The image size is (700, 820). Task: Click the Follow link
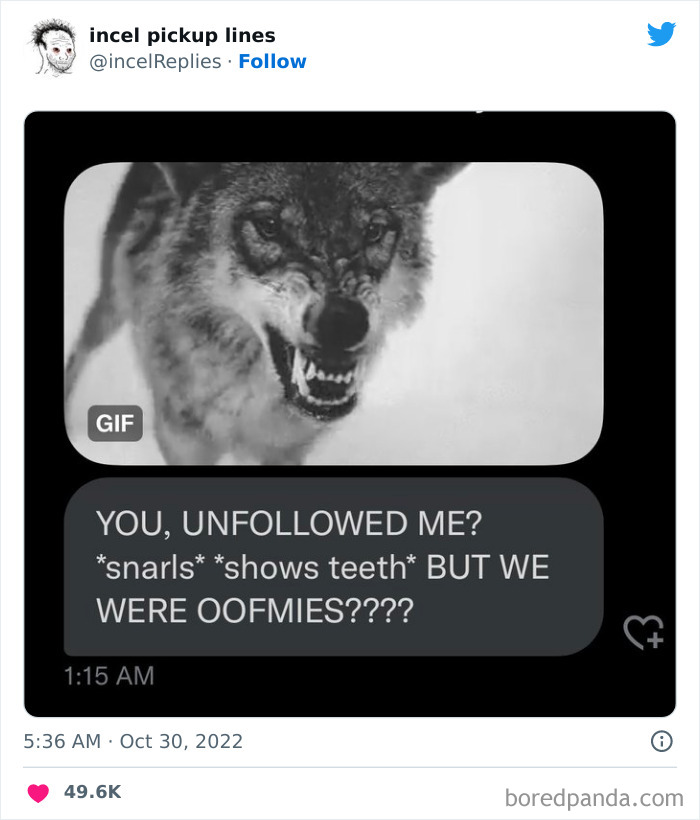272,61
